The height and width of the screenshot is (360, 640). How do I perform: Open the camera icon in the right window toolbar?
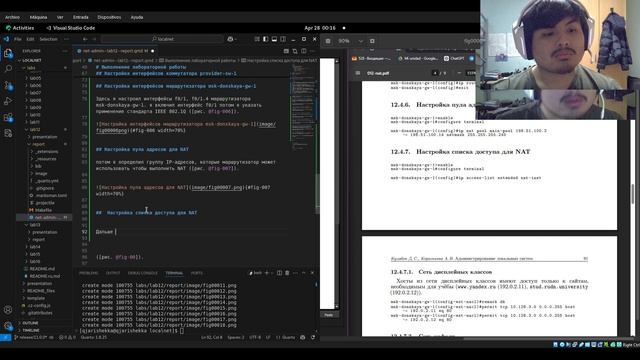[x=328, y=41]
